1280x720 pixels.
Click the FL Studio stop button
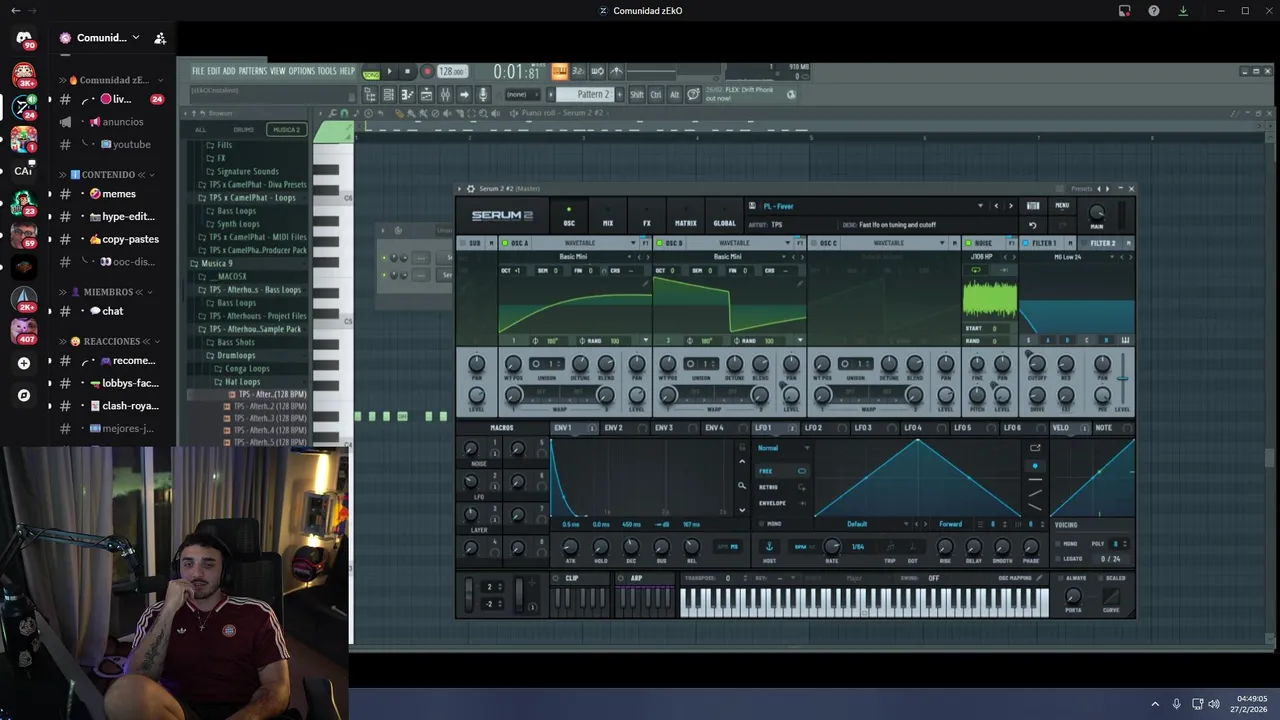click(x=407, y=71)
